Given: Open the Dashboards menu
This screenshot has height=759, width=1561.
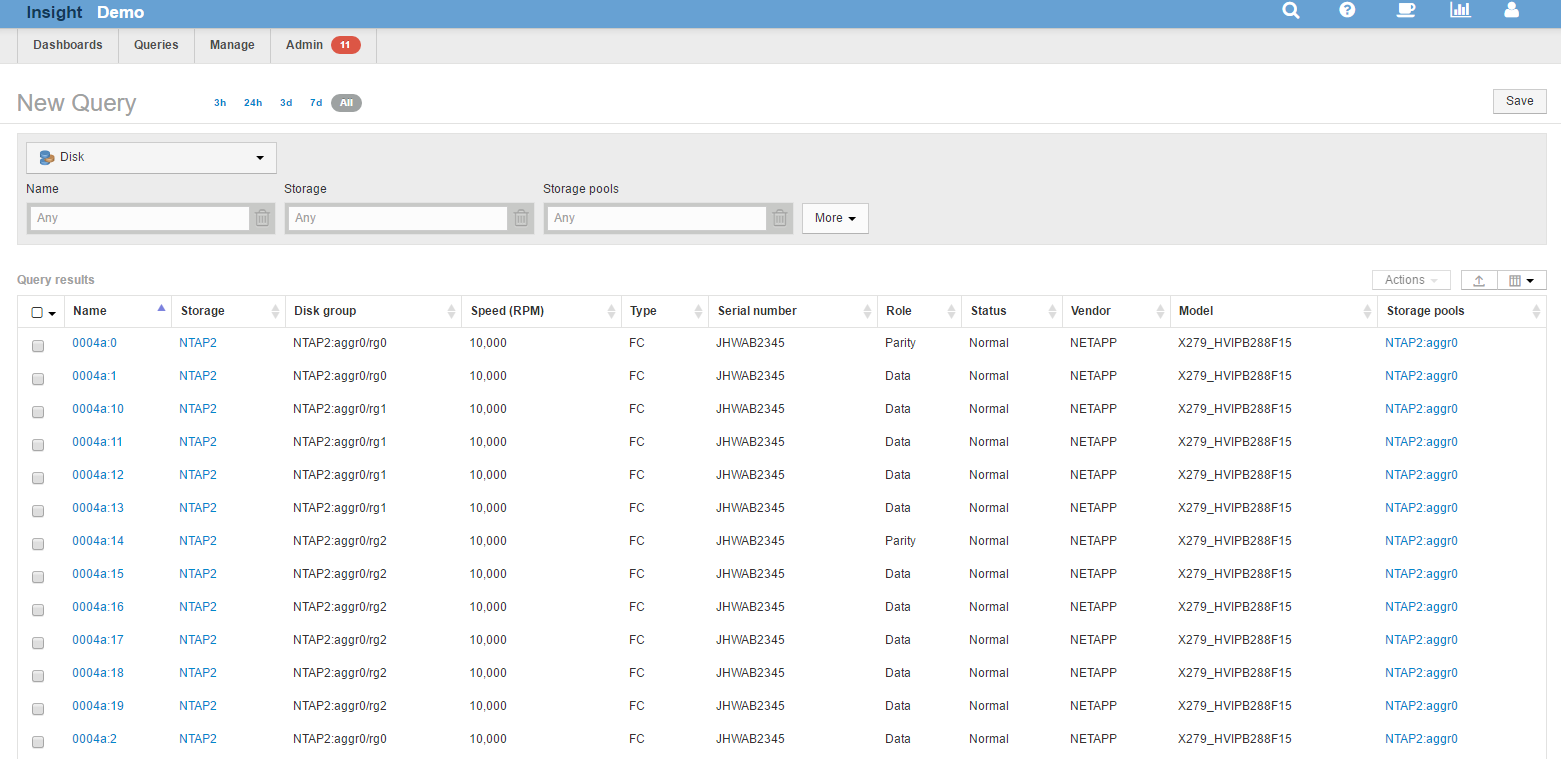Looking at the screenshot, I should [x=68, y=45].
